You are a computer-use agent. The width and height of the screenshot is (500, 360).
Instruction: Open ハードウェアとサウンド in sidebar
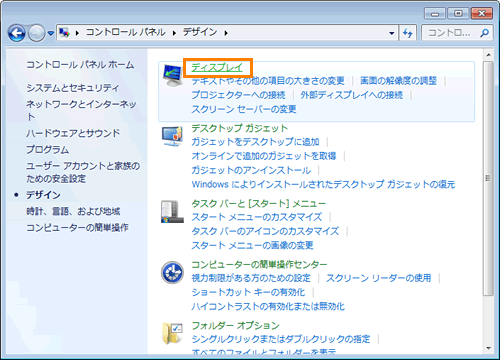pos(73,133)
